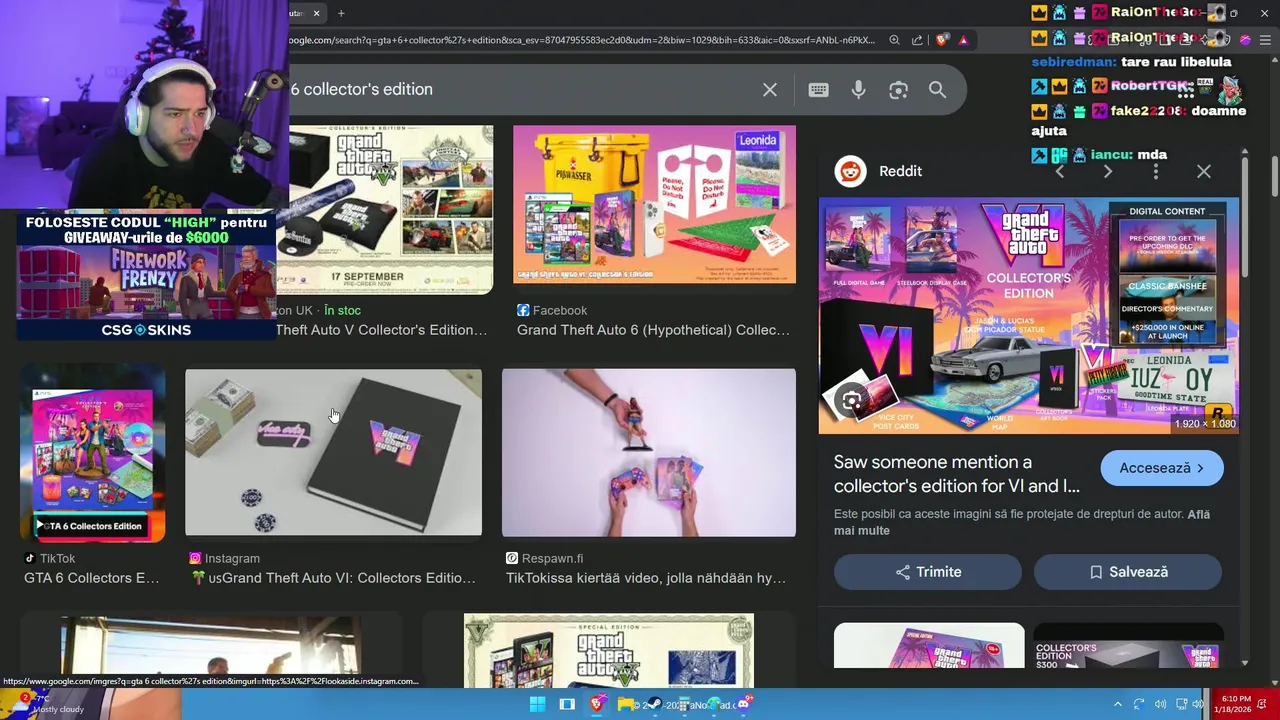
Task: Show hidden system tray icons chevron
Action: click(1118, 704)
